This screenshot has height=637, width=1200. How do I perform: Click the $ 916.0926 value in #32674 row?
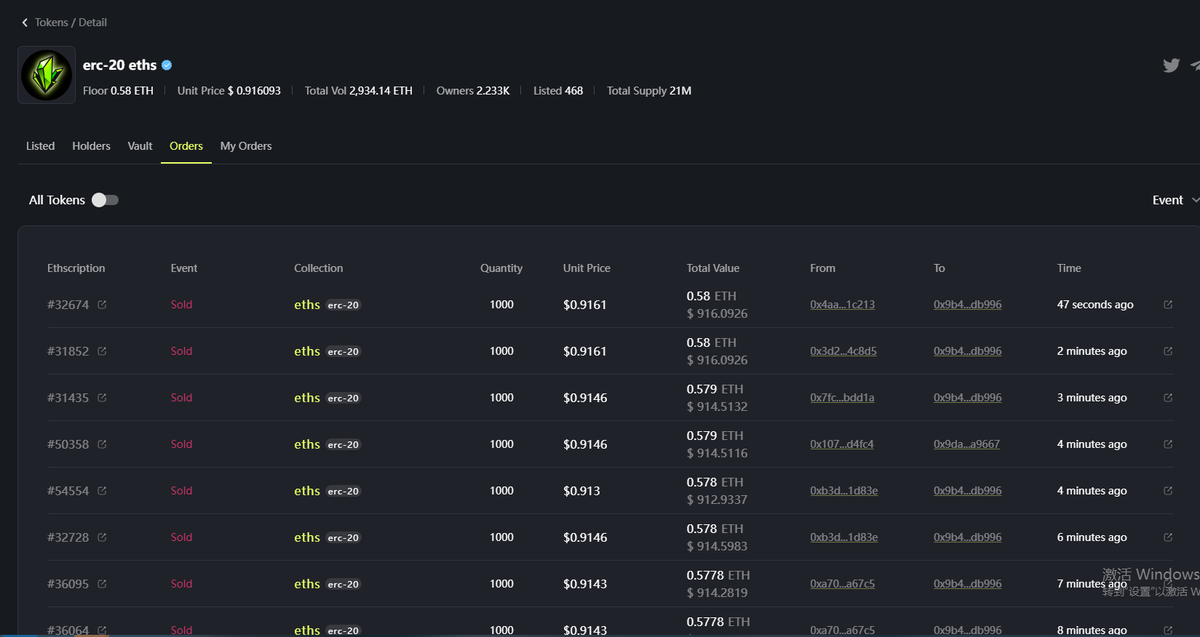pos(717,314)
